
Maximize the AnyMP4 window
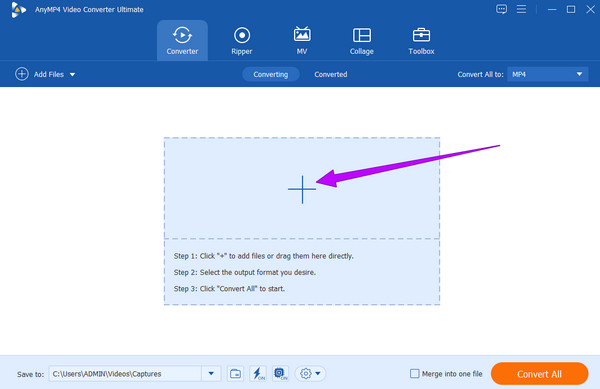(571, 9)
